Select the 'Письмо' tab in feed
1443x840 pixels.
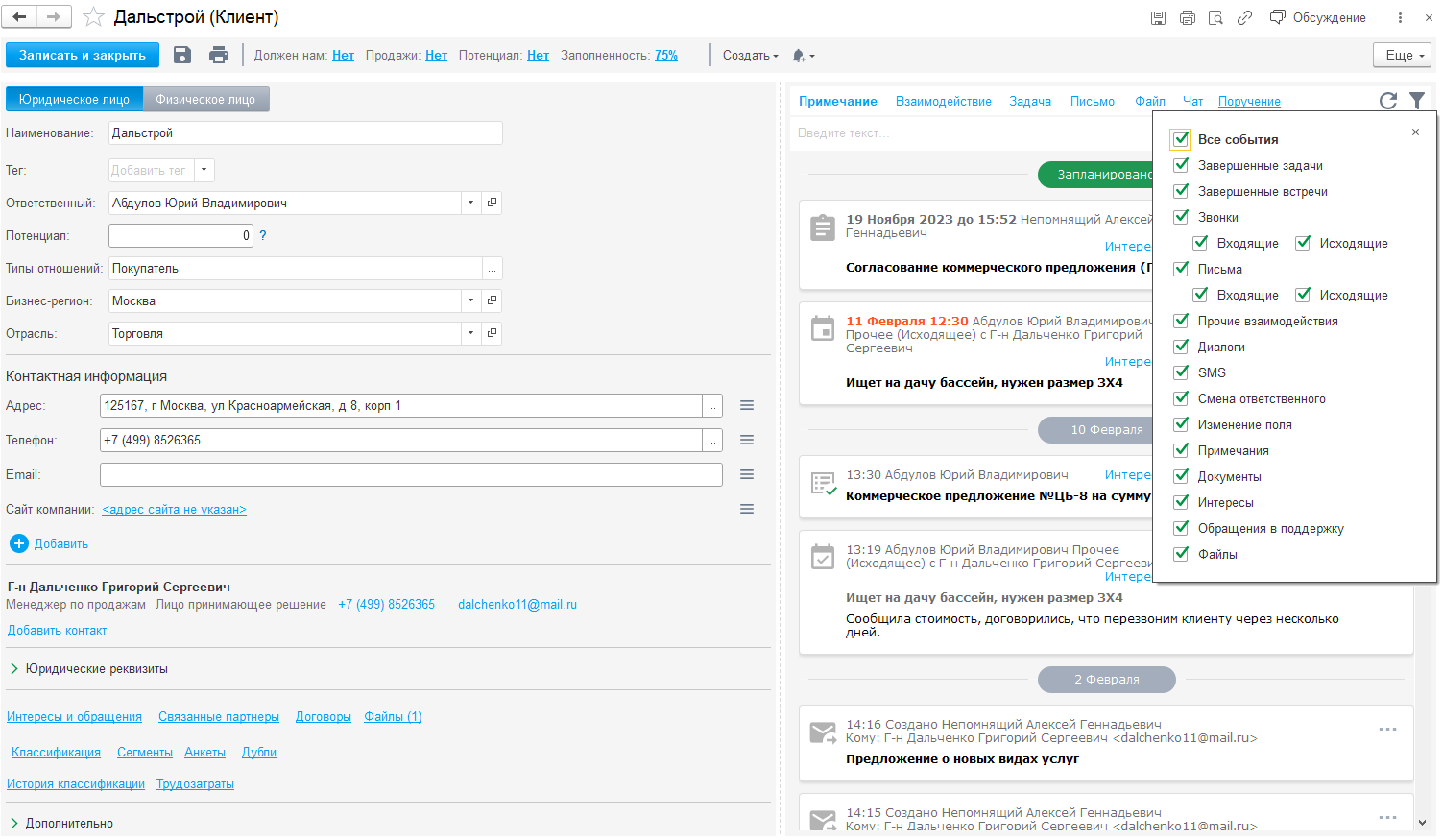[1092, 102]
